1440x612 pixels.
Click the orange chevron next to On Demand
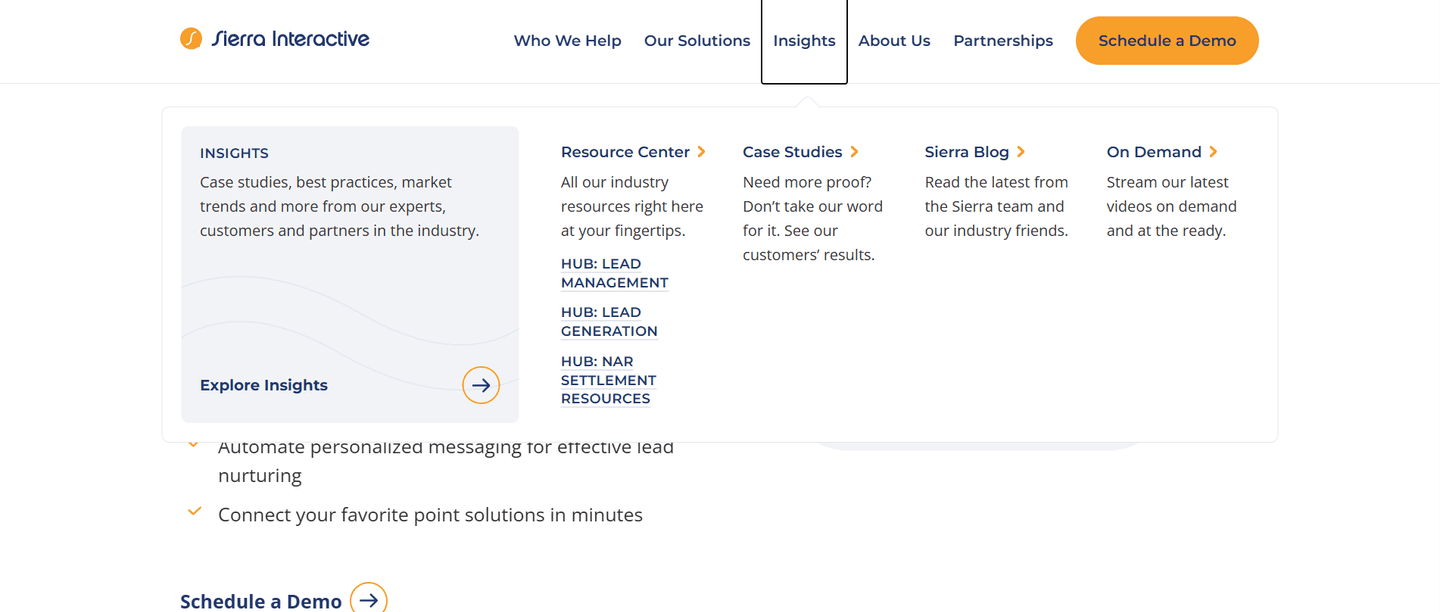coord(1213,152)
